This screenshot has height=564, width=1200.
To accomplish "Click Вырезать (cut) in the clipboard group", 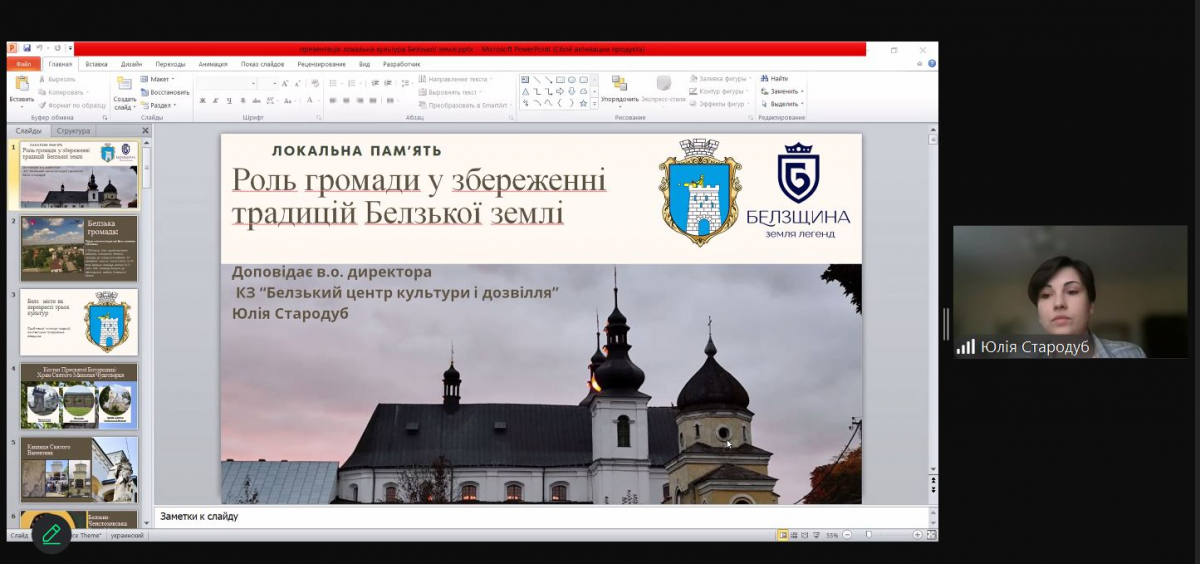I will click(59, 79).
